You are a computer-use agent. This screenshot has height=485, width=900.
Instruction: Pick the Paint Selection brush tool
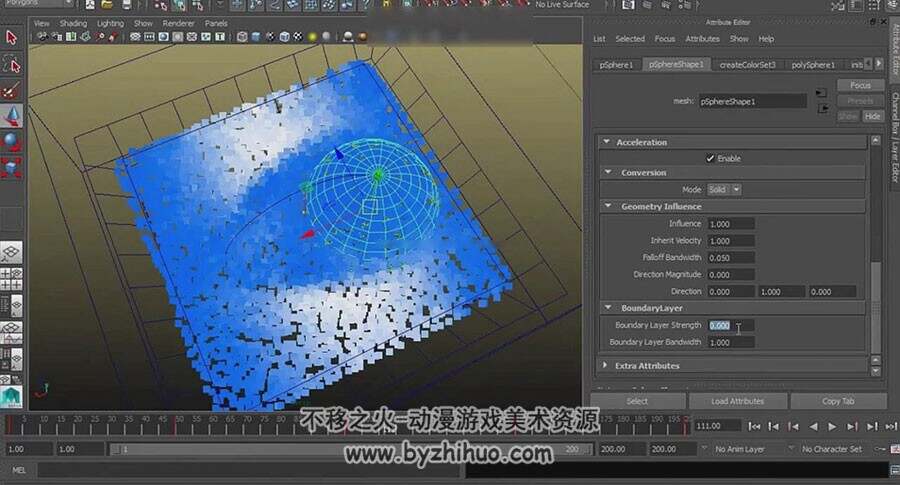11,91
